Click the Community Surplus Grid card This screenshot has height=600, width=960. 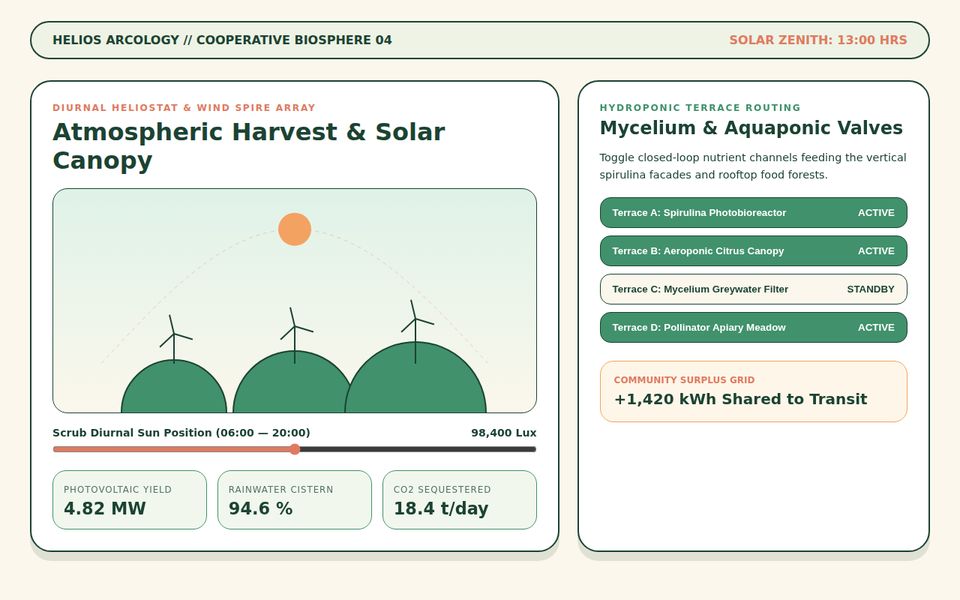coord(753,391)
